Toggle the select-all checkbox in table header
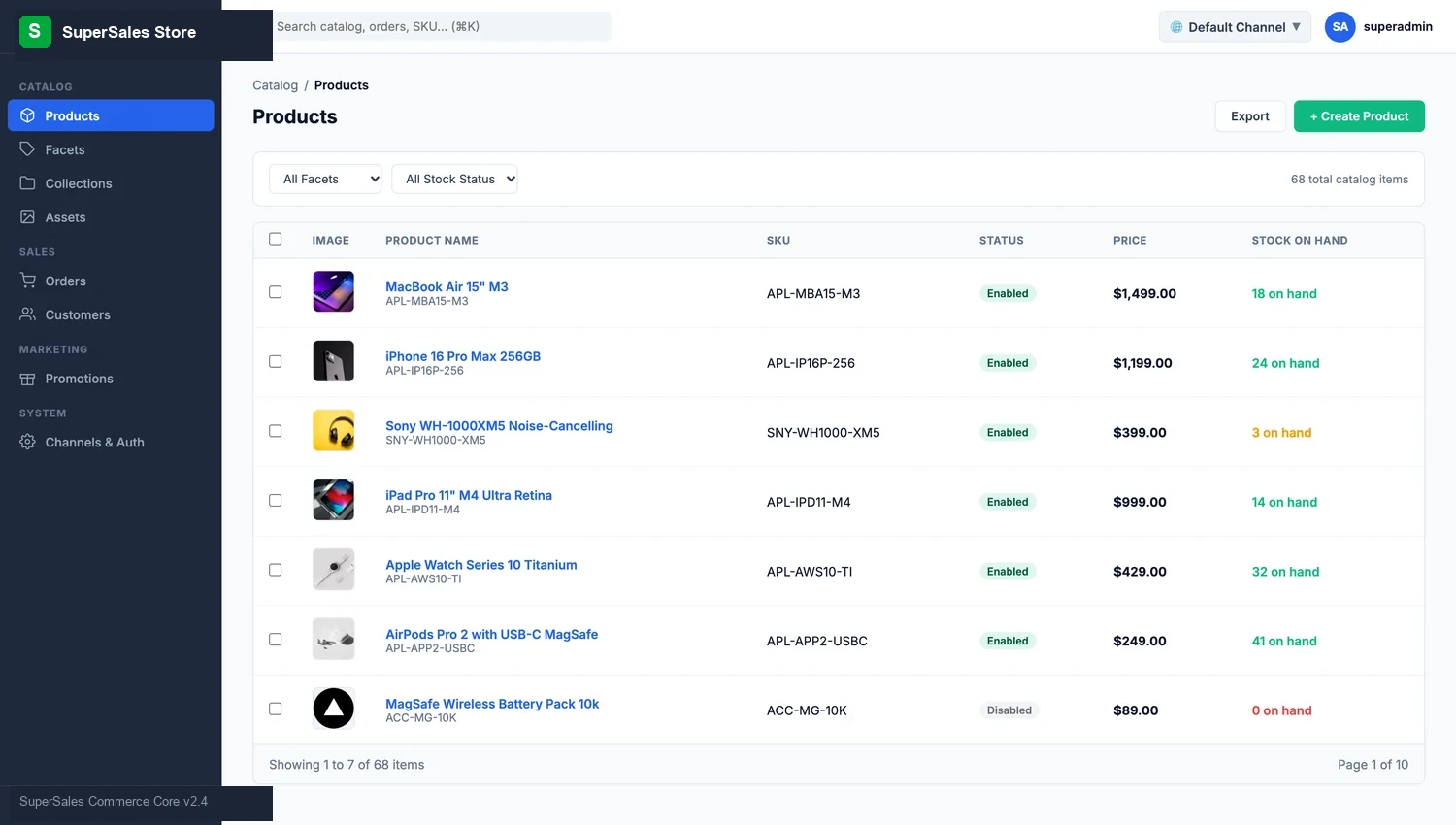The height and width of the screenshot is (825, 1456). tap(276, 239)
